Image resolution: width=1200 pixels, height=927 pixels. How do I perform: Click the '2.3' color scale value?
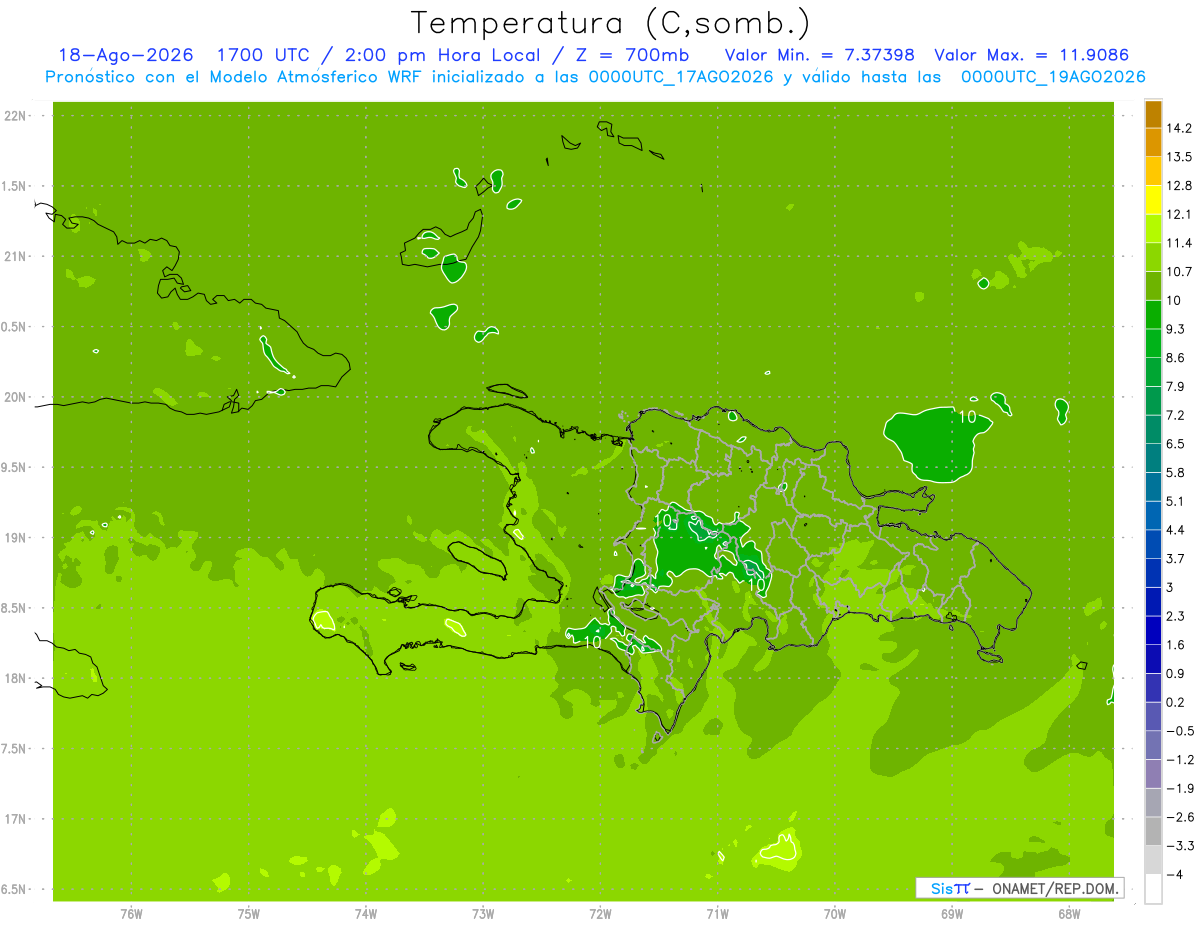click(x=1175, y=615)
